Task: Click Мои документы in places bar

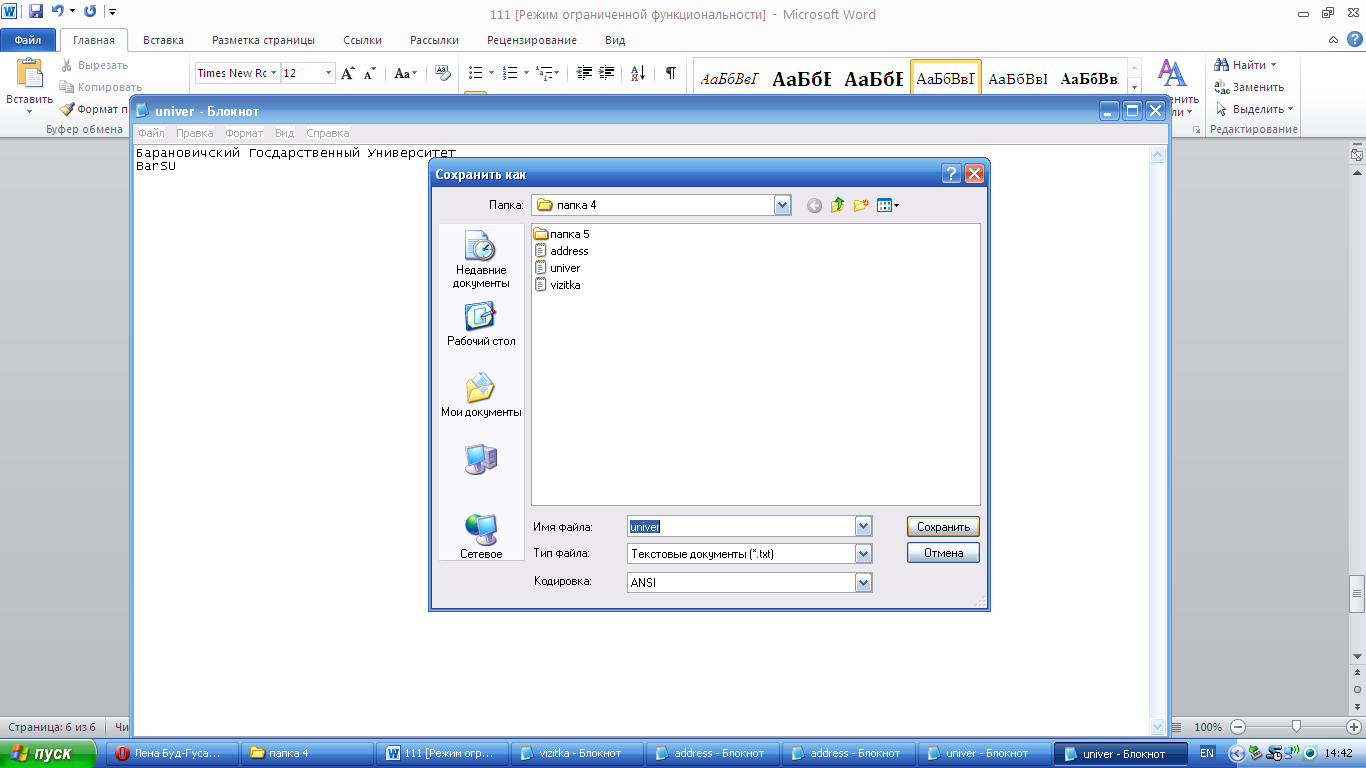Action: [x=481, y=396]
